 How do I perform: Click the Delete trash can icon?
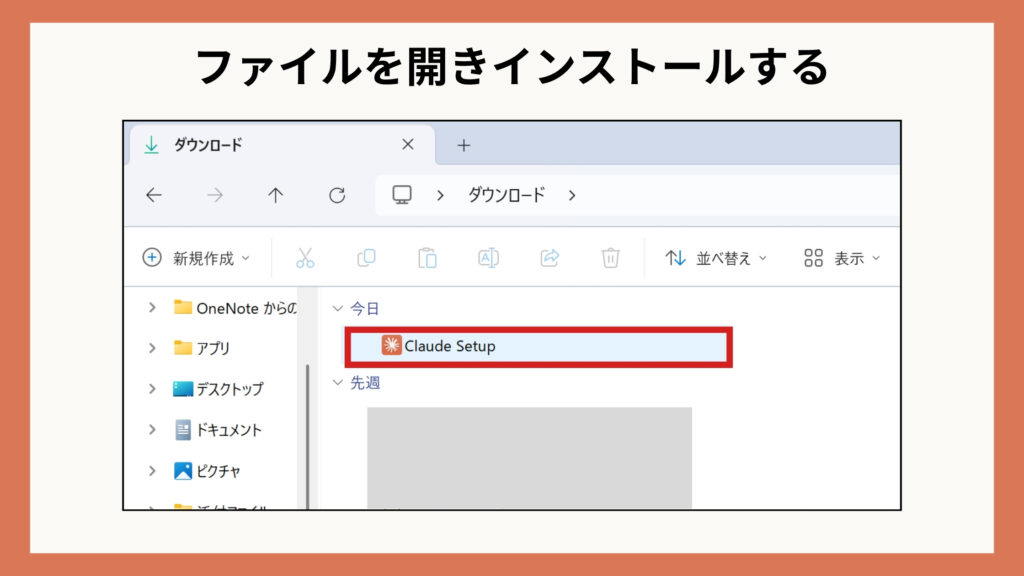[611, 258]
